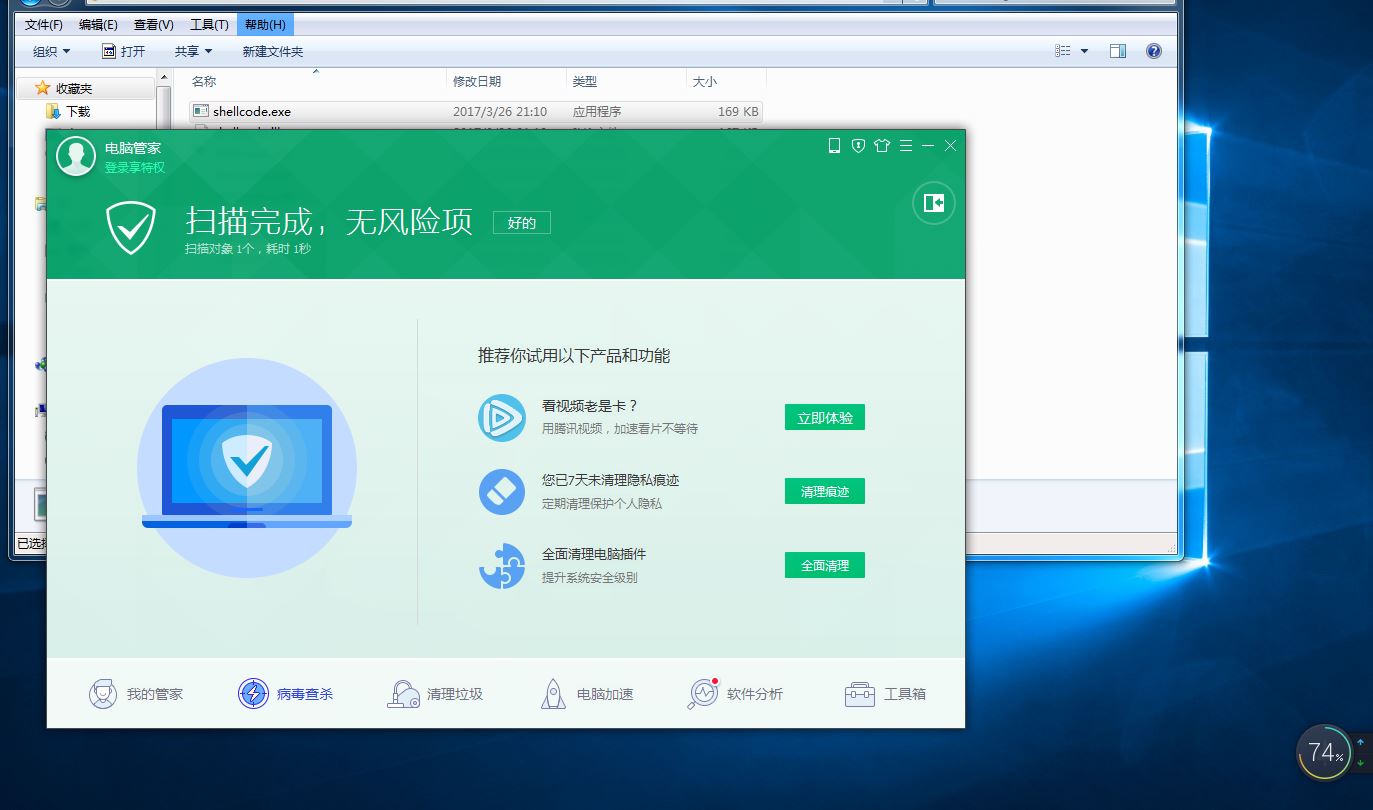The image size is (1373, 810).
Task: Click the view mode icon in Explorer
Action: point(1063,51)
